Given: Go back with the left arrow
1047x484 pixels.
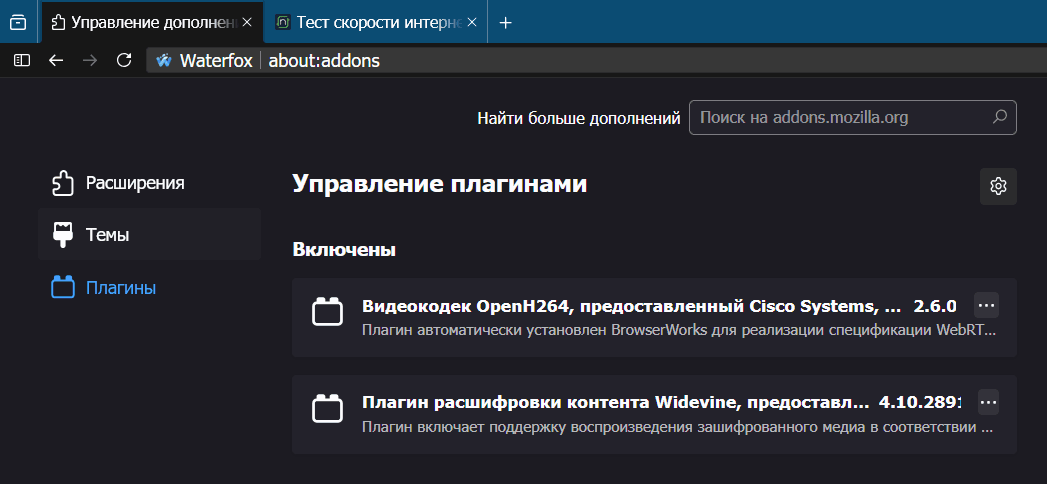Looking at the screenshot, I should coord(56,61).
